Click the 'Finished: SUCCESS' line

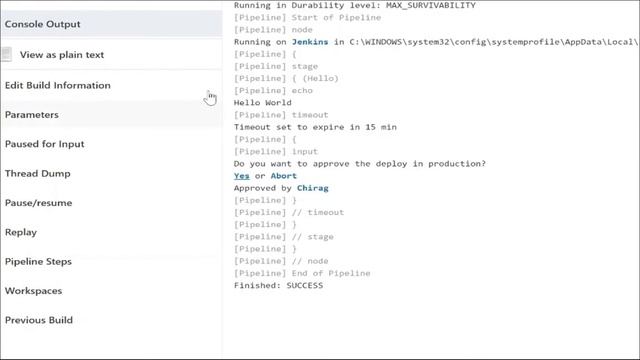pyautogui.click(x=278, y=285)
